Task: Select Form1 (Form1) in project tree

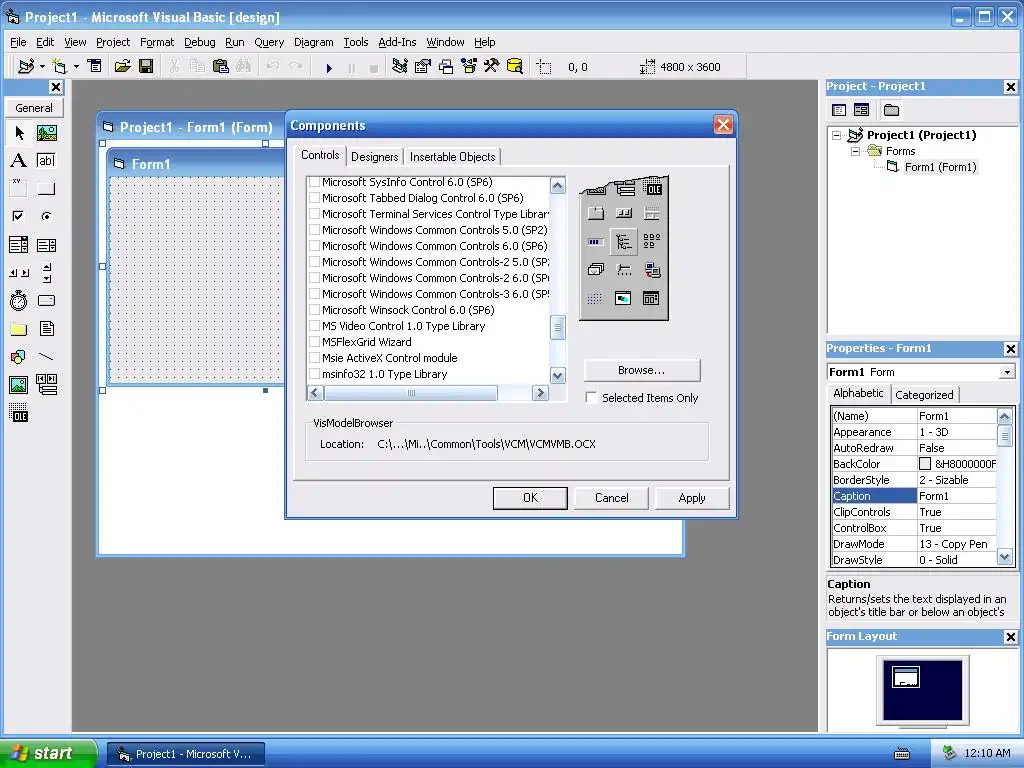Action: tap(940, 167)
